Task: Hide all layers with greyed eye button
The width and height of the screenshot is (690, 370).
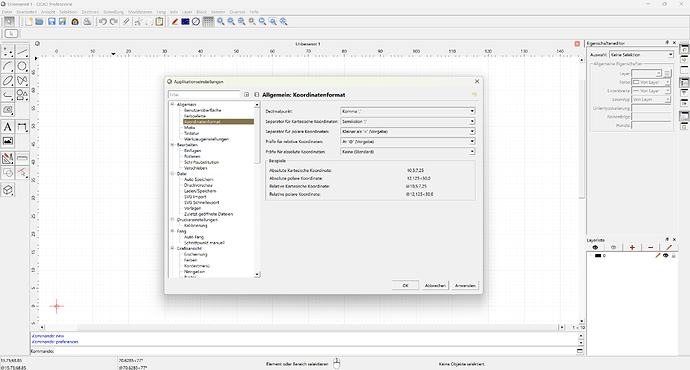Action: coord(613,247)
